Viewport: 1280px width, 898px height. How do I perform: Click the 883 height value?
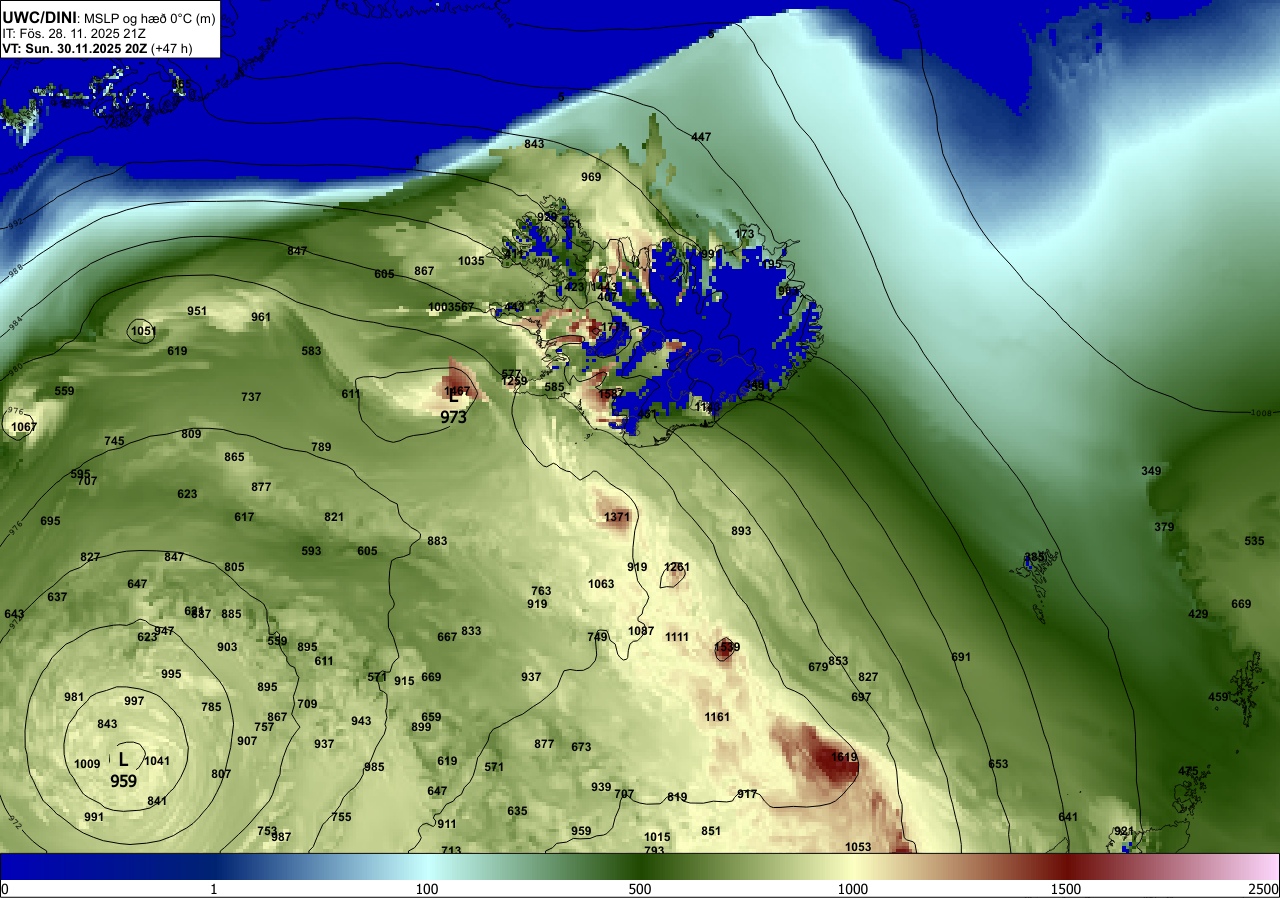tap(437, 541)
